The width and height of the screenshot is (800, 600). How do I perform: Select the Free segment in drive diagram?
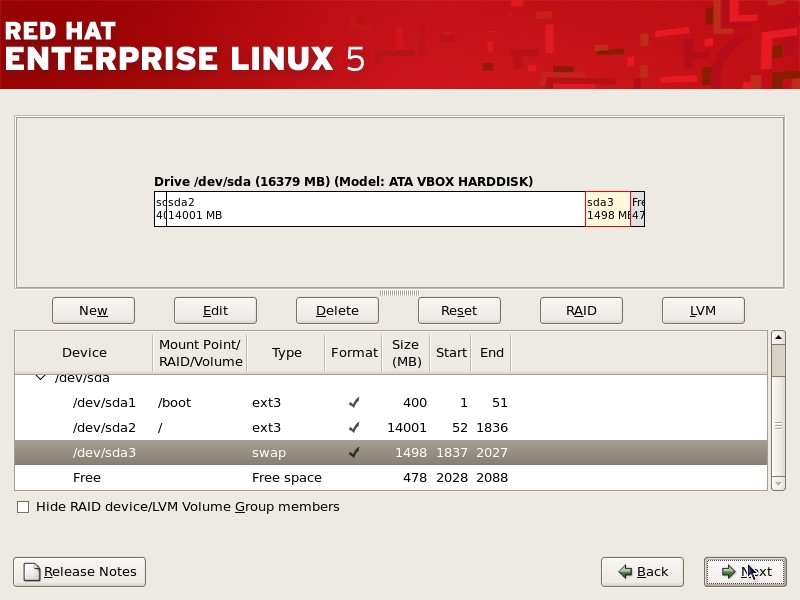pos(638,209)
